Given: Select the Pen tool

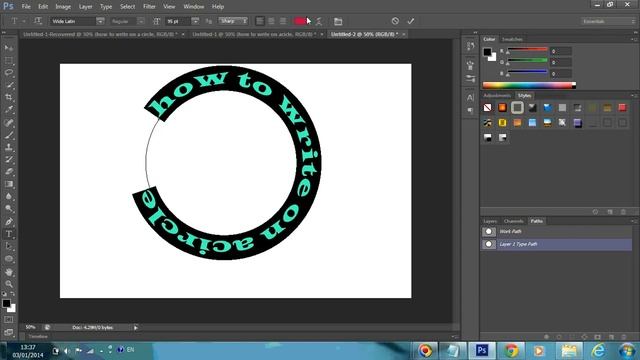Looking at the screenshot, I should click(9, 222).
